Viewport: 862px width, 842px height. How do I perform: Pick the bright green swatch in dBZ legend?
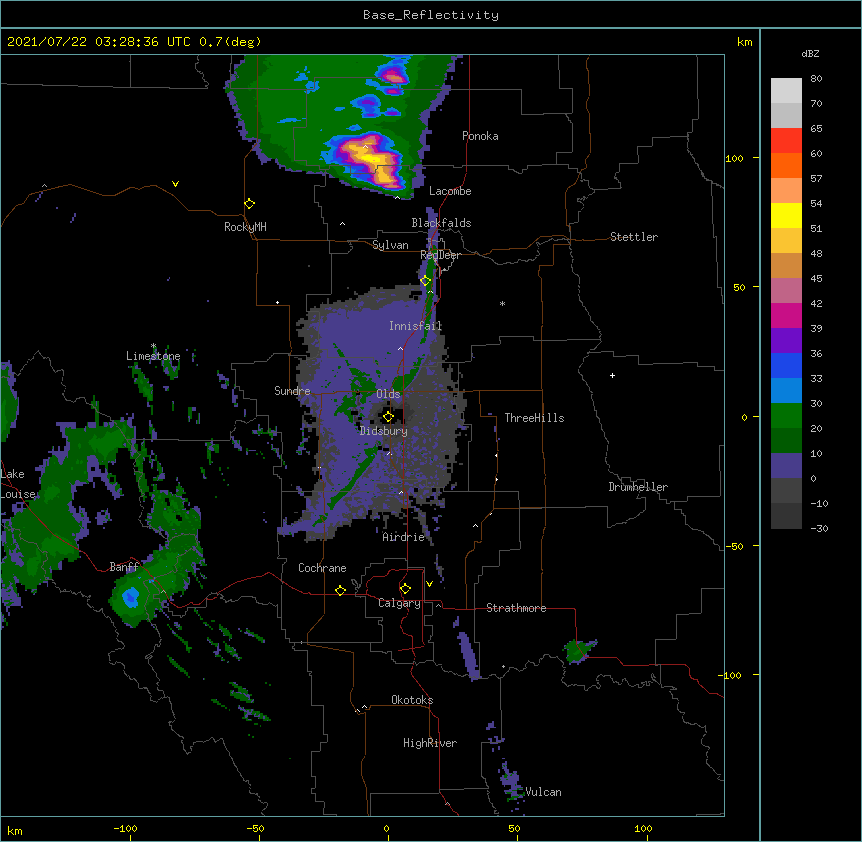(786, 416)
